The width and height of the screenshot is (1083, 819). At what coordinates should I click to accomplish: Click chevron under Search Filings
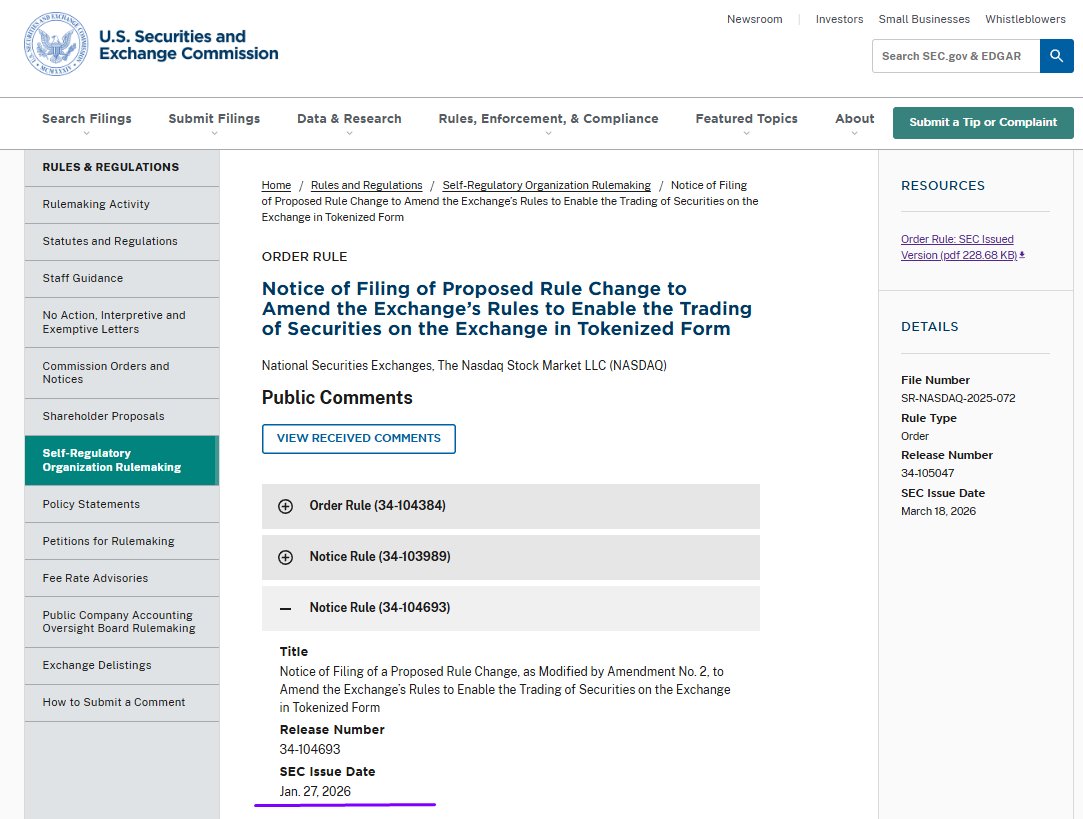[x=86, y=133]
